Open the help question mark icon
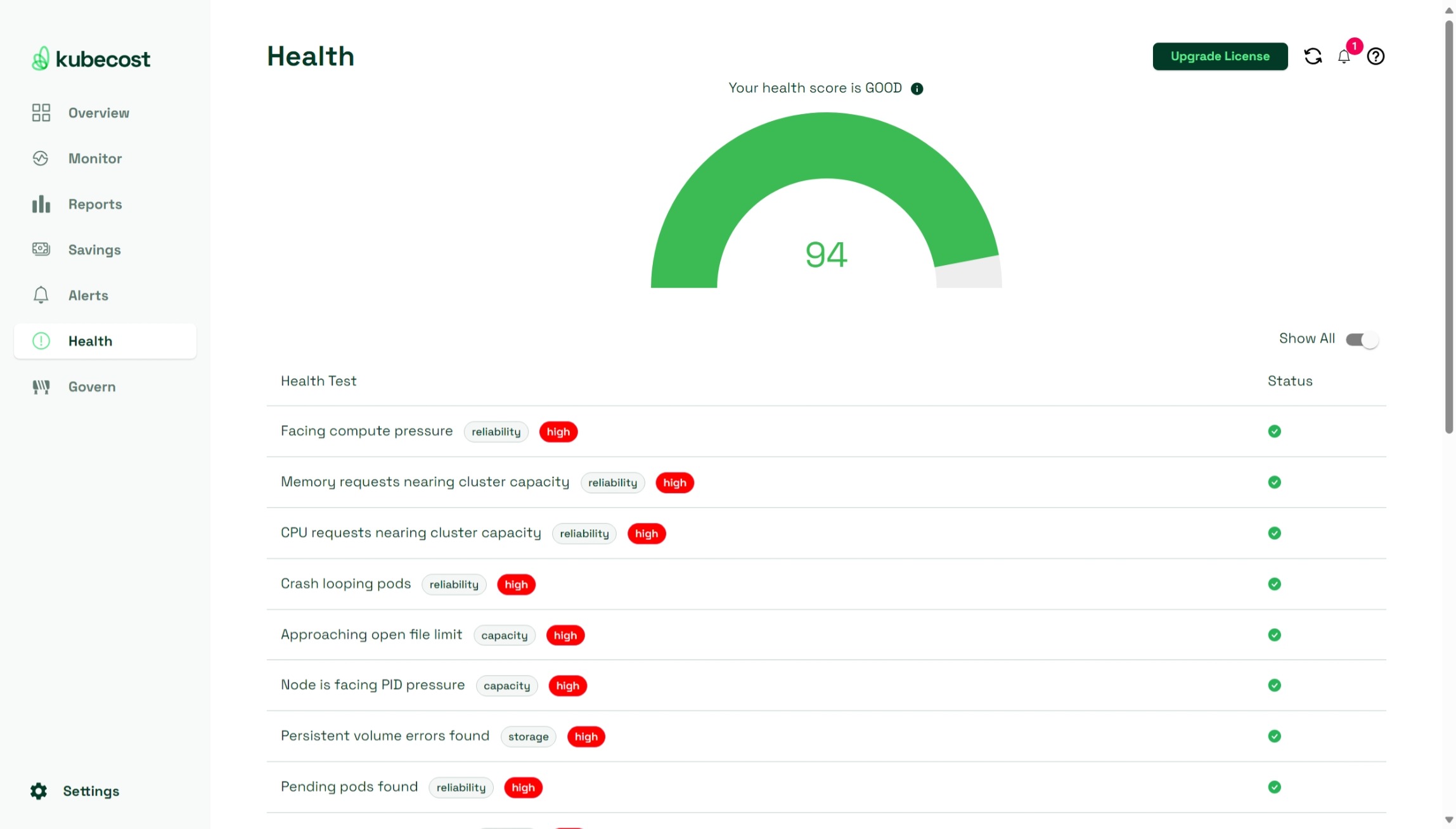The height and width of the screenshot is (829, 1456). coord(1375,56)
